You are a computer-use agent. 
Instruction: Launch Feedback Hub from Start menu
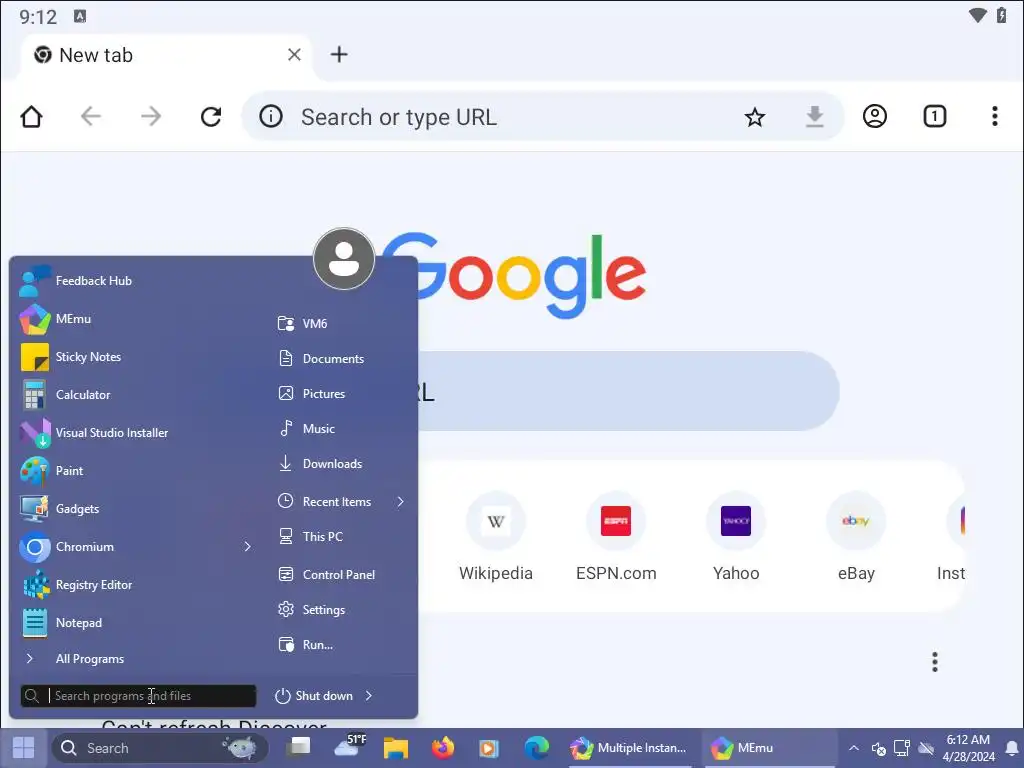pyautogui.click(x=135, y=281)
